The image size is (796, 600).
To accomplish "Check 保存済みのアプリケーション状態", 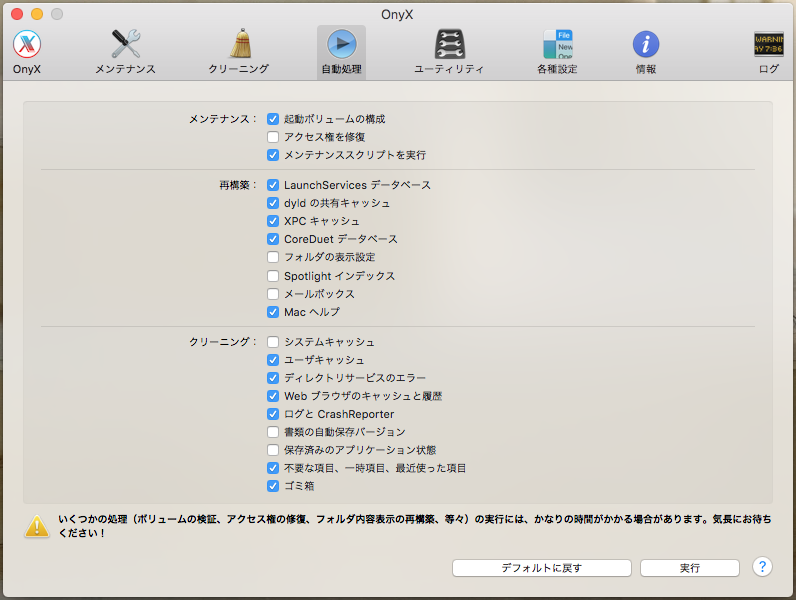I will point(273,450).
